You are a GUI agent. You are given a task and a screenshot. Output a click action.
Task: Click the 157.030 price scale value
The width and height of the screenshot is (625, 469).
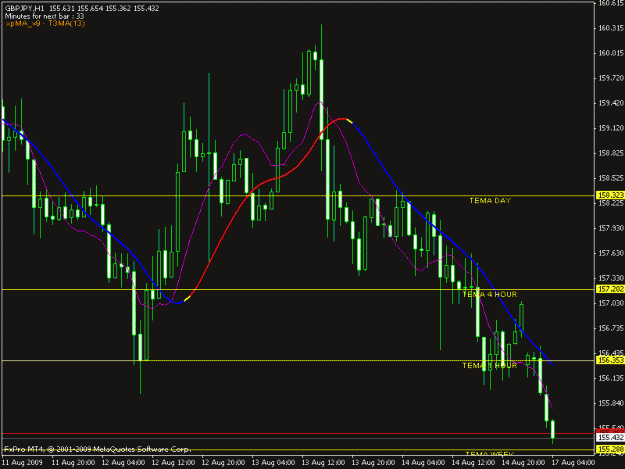click(x=610, y=303)
